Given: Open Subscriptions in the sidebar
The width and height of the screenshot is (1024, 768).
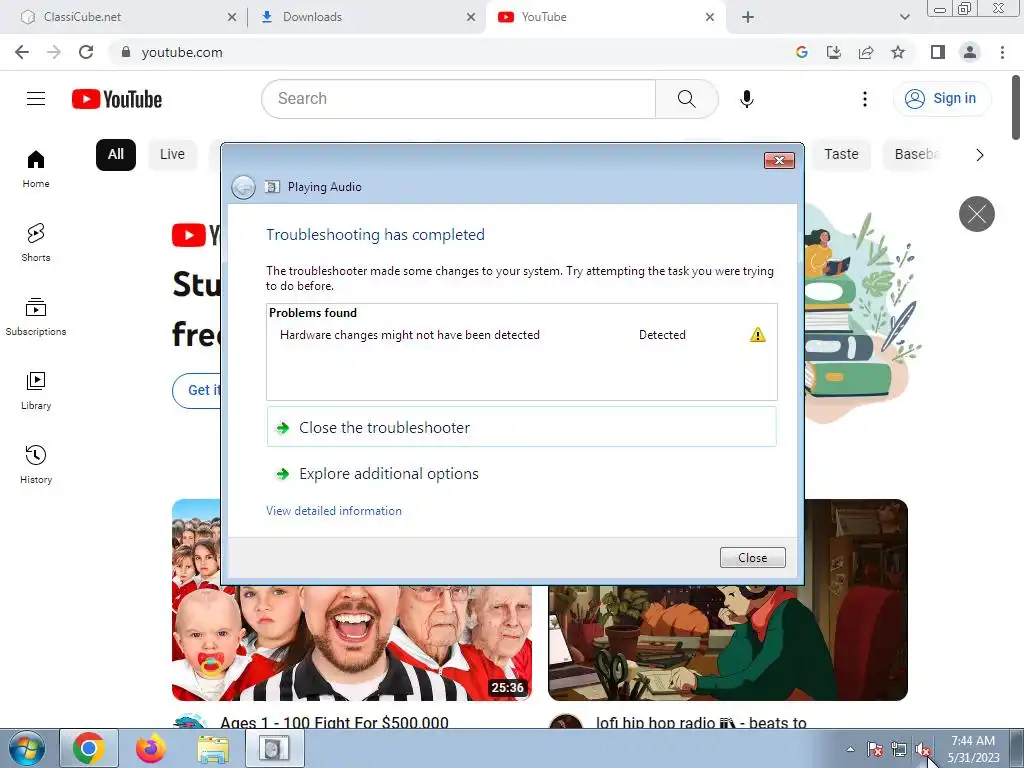Looking at the screenshot, I should tap(36, 316).
